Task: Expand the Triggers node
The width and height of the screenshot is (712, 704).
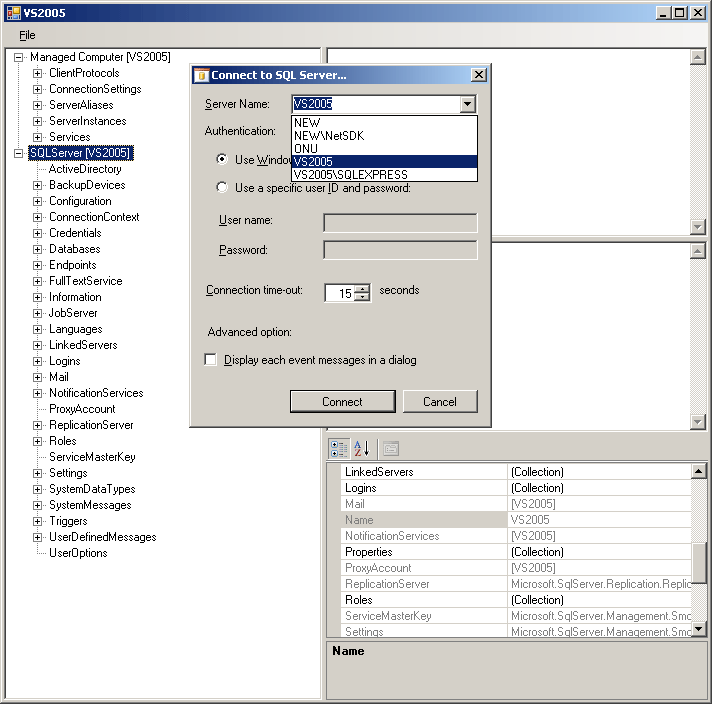Action: click(x=37, y=521)
